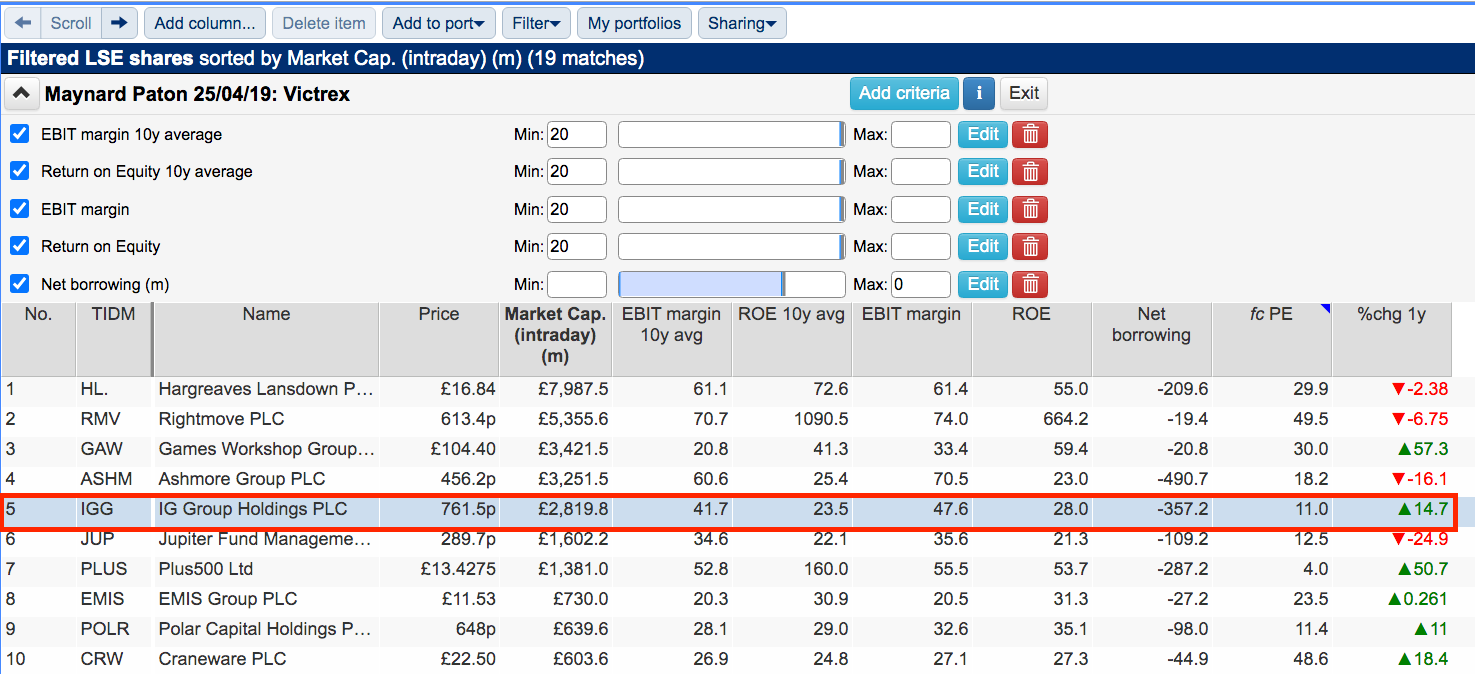Click Min field for Net borrowing
The image size is (1475, 674).
coord(577,284)
